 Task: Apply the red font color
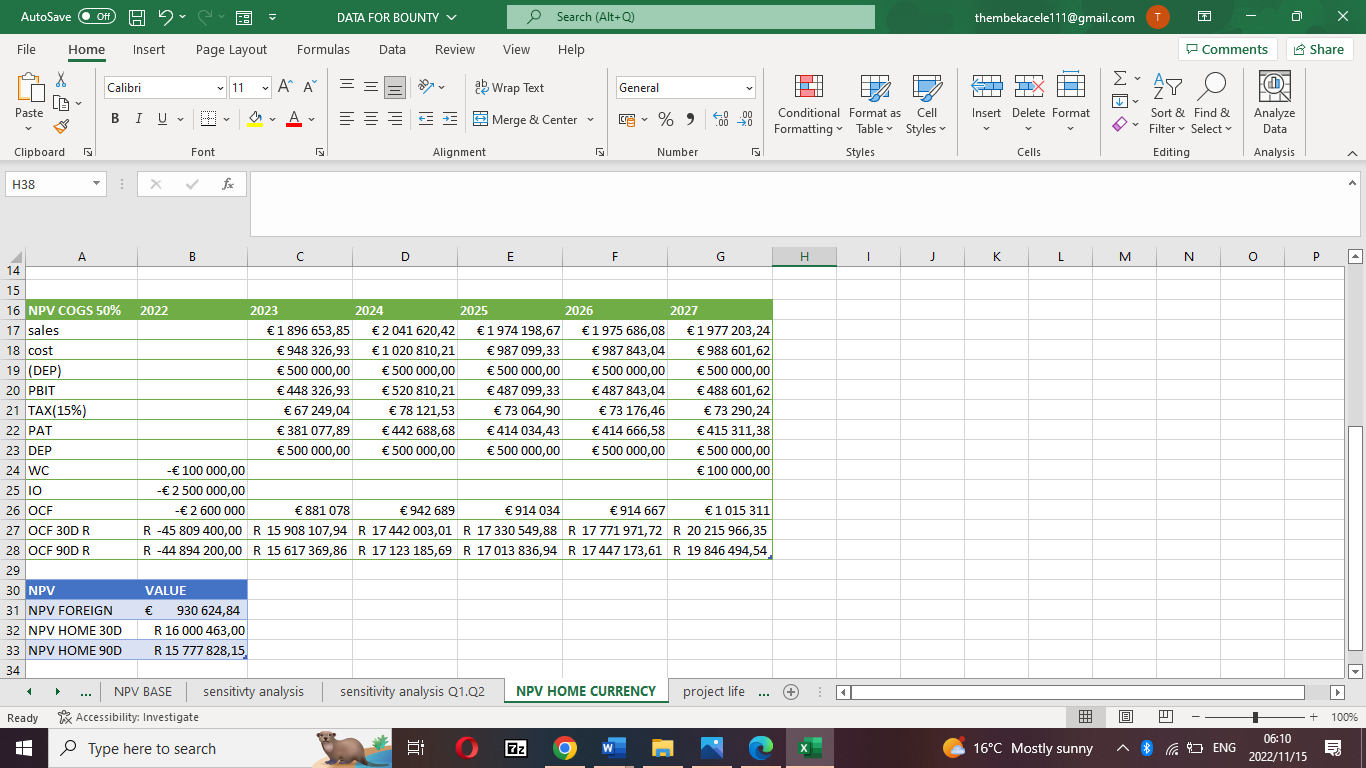pyautogui.click(x=294, y=119)
